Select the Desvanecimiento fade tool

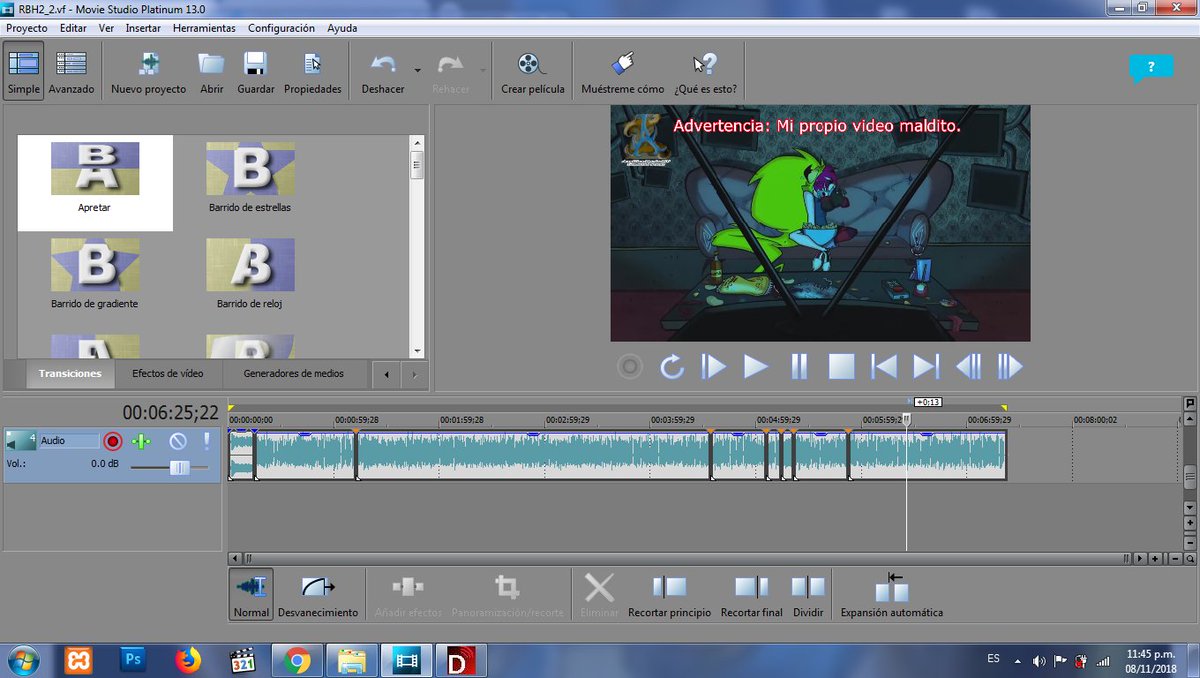(318, 595)
